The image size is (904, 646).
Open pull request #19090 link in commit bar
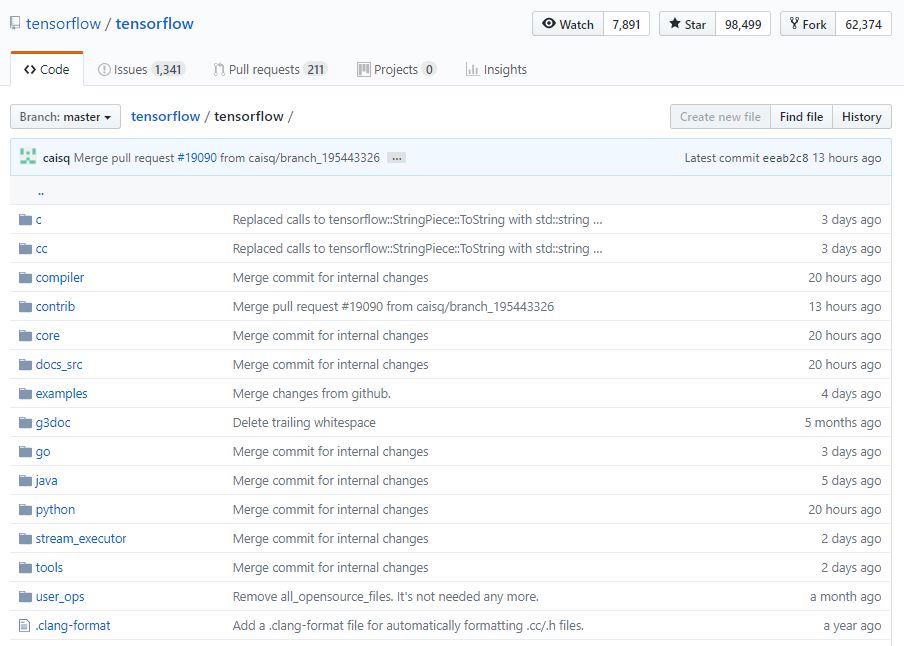[x=197, y=157]
